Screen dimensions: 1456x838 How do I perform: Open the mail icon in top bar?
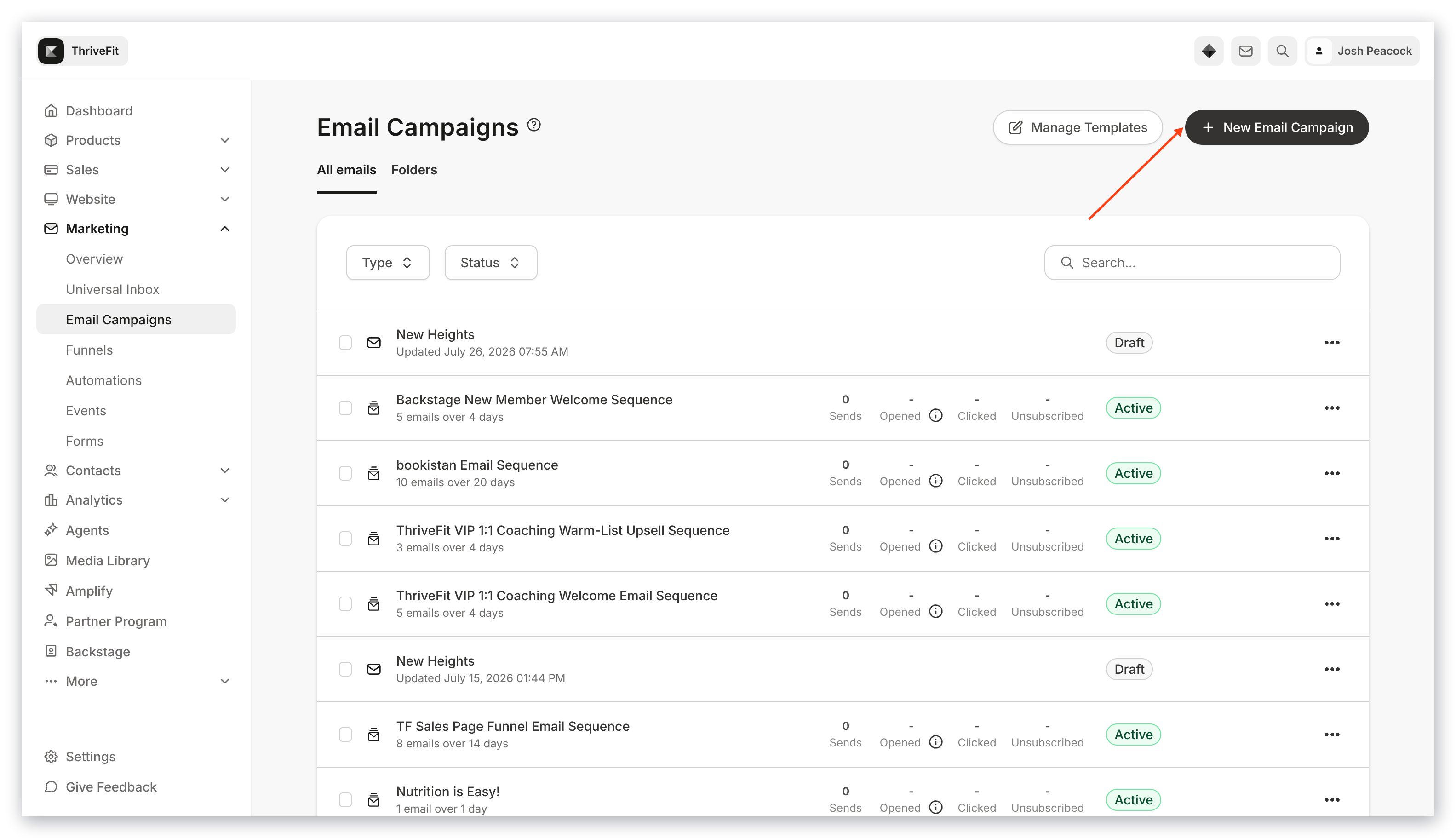click(x=1245, y=51)
